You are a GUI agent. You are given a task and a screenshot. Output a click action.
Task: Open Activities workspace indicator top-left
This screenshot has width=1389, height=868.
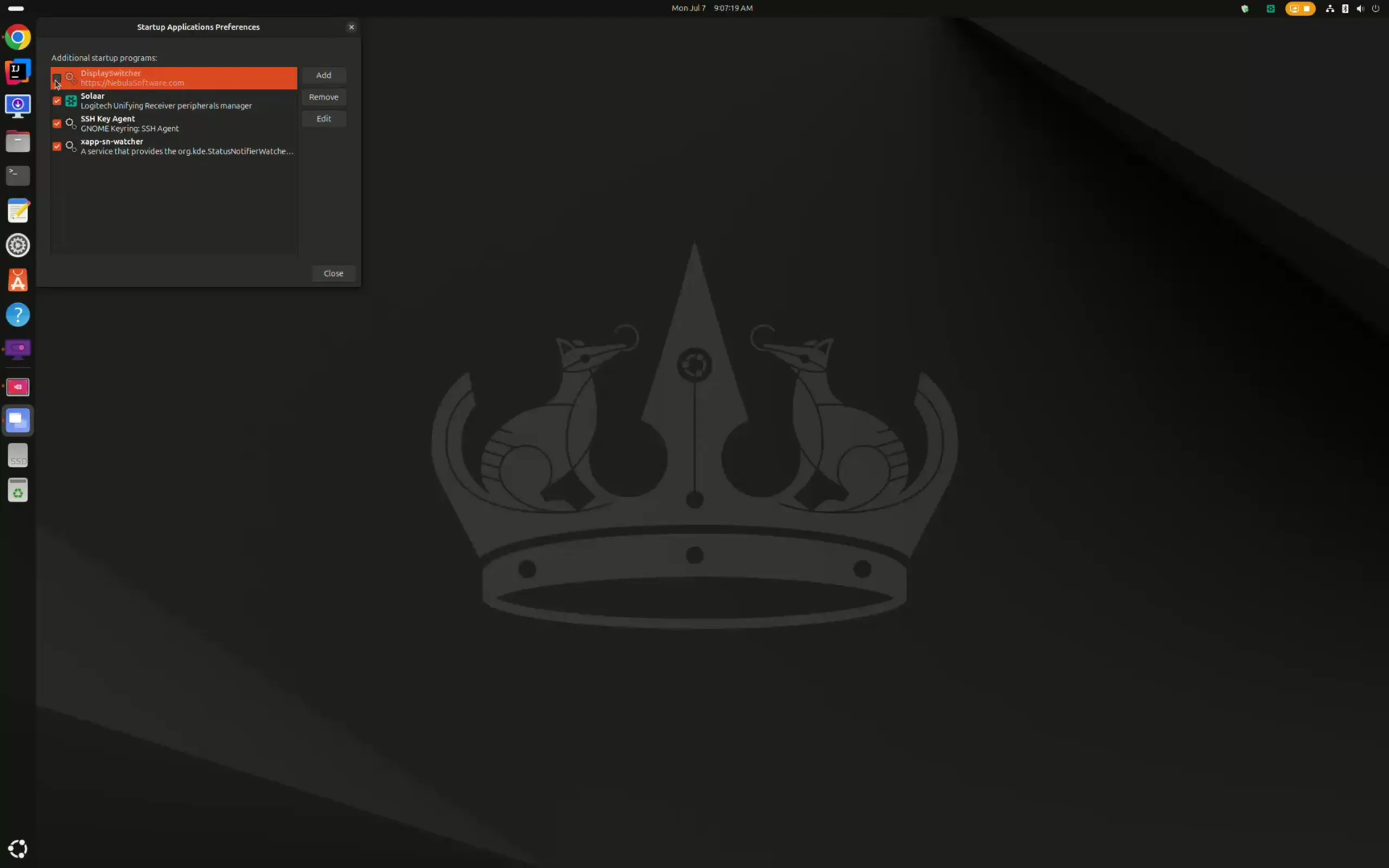(16, 8)
